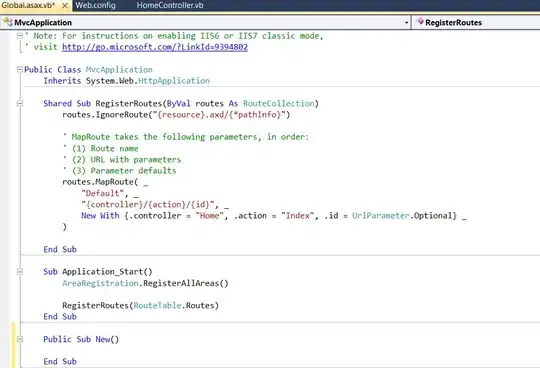
Task: Collapse the RegisterRoutes sub outline
Action: [20, 103]
